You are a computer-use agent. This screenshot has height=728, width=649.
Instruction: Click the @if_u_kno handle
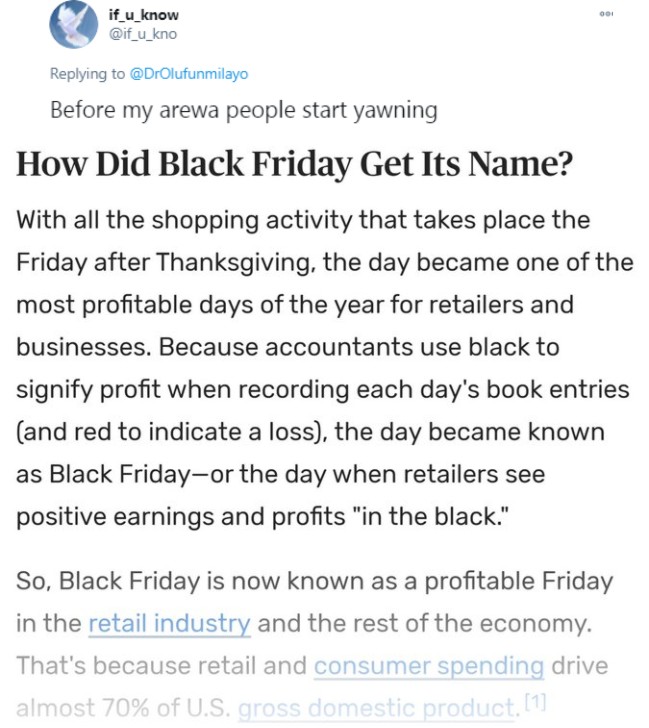coord(143,34)
